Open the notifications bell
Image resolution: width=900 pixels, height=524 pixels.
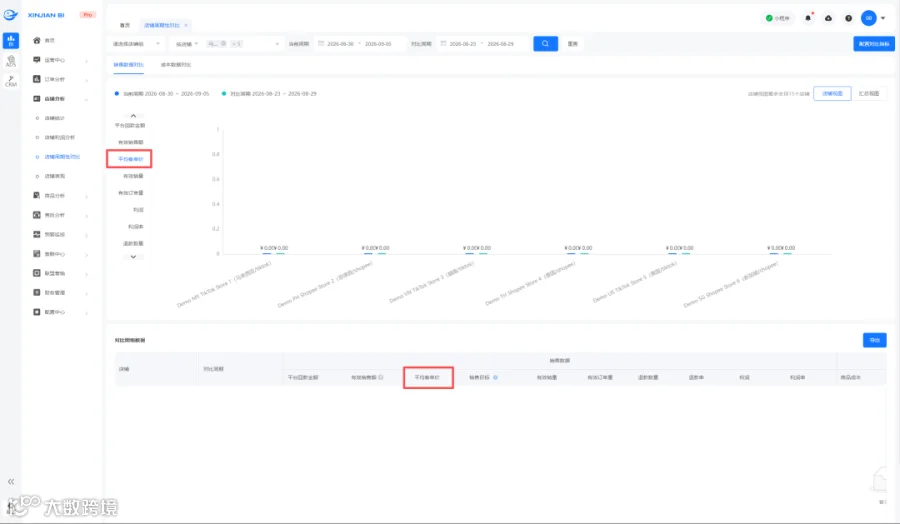808,18
